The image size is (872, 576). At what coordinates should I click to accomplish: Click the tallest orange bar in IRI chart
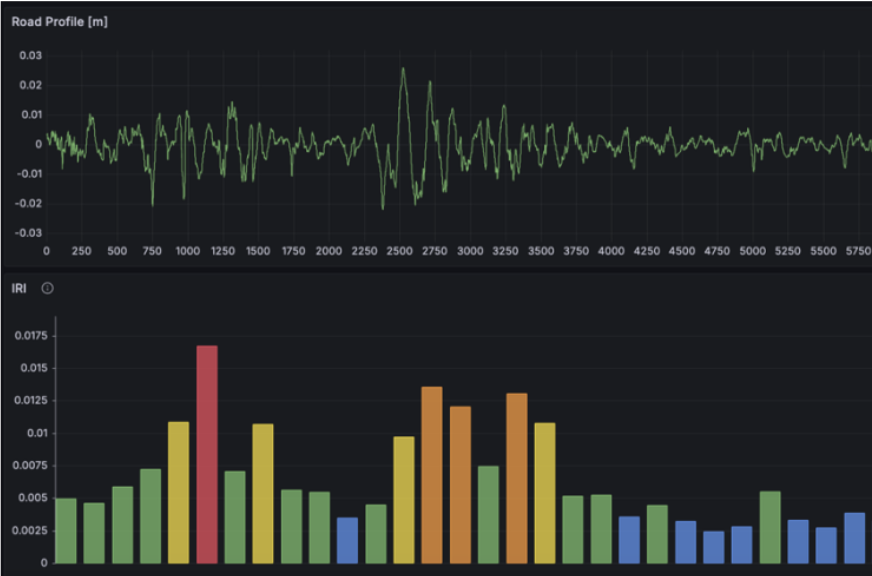[432, 474]
